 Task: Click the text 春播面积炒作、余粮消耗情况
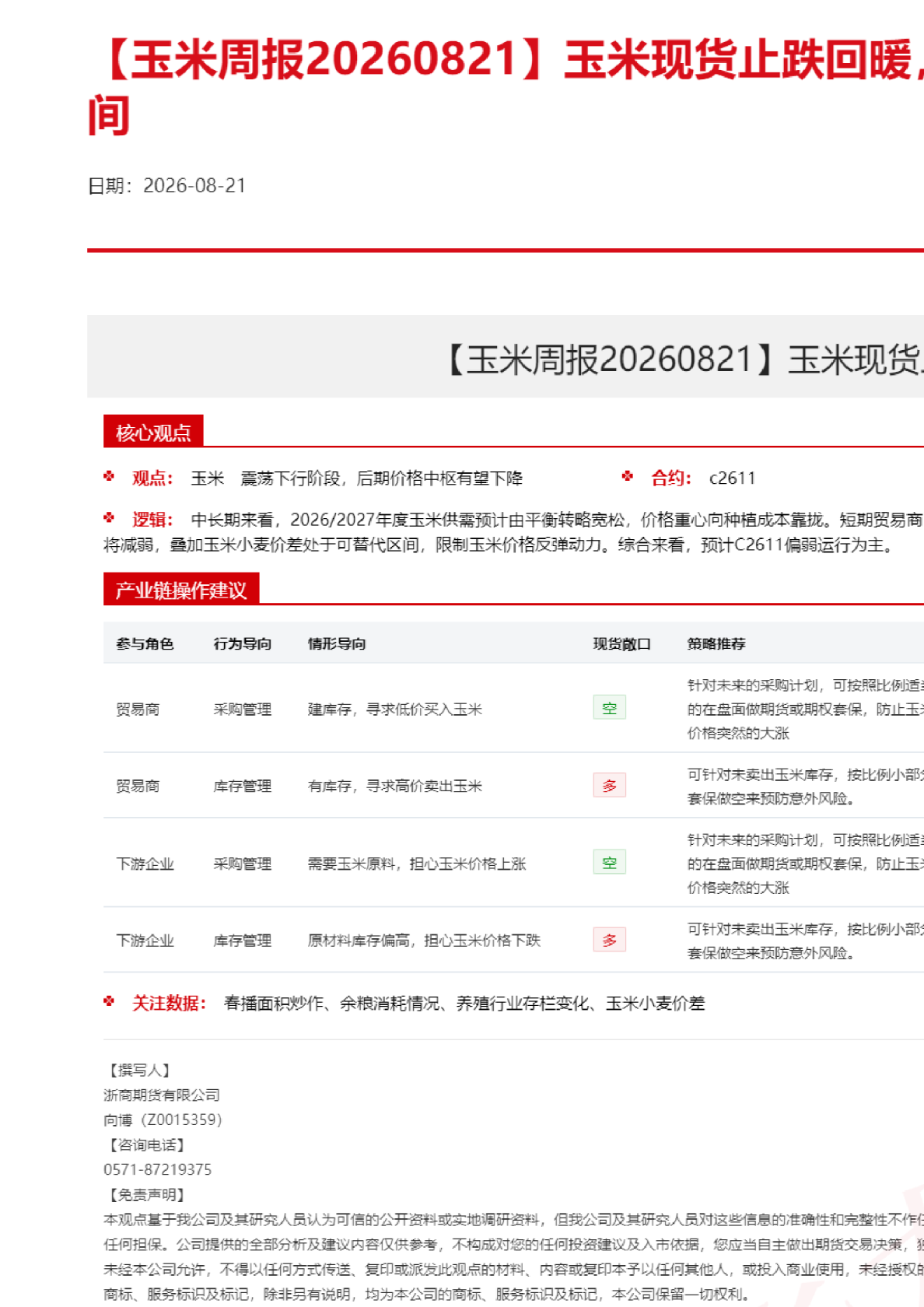click(x=331, y=1004)
